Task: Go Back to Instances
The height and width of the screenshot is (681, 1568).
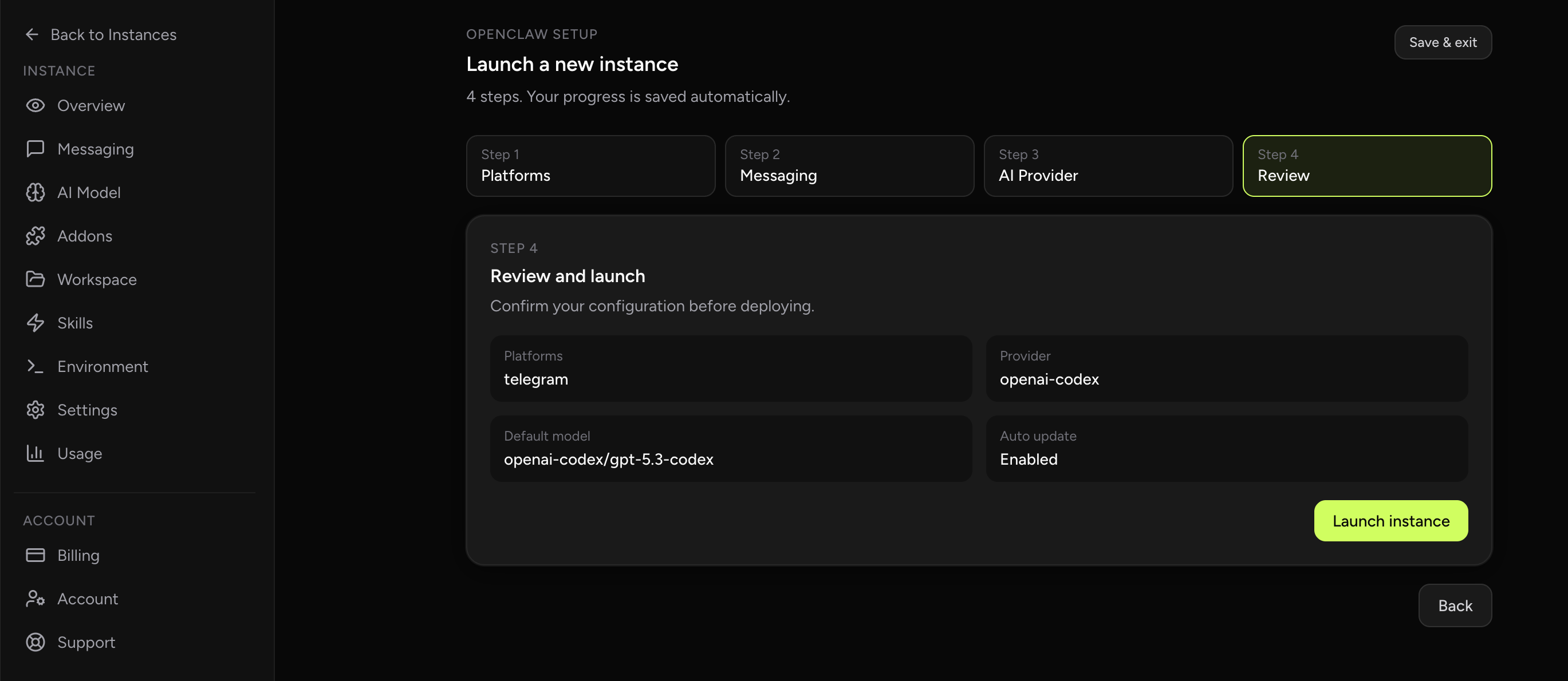Action: click(100, 34)
